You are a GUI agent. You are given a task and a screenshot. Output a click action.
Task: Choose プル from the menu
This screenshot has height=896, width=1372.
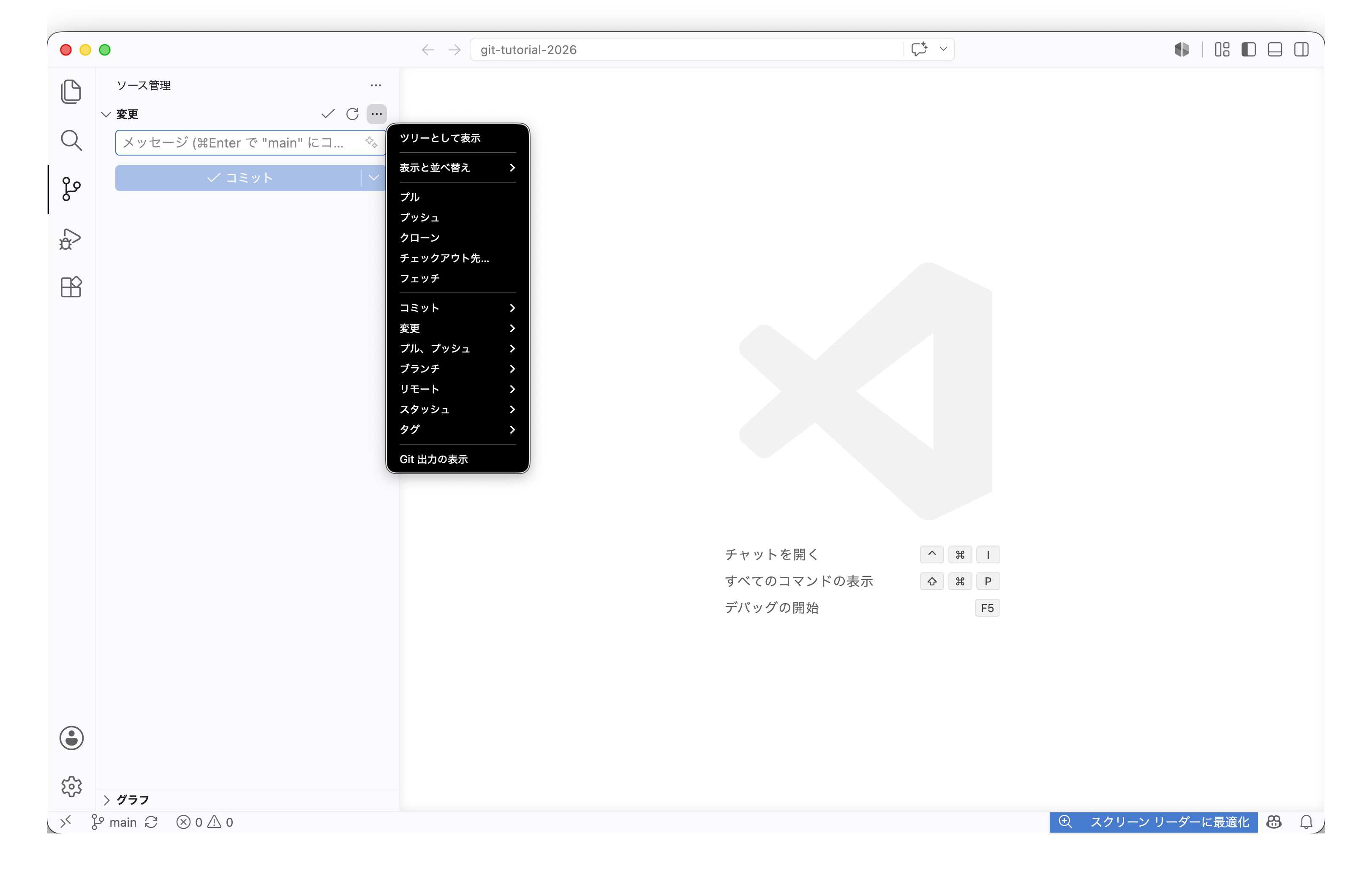tap(458, 197)
